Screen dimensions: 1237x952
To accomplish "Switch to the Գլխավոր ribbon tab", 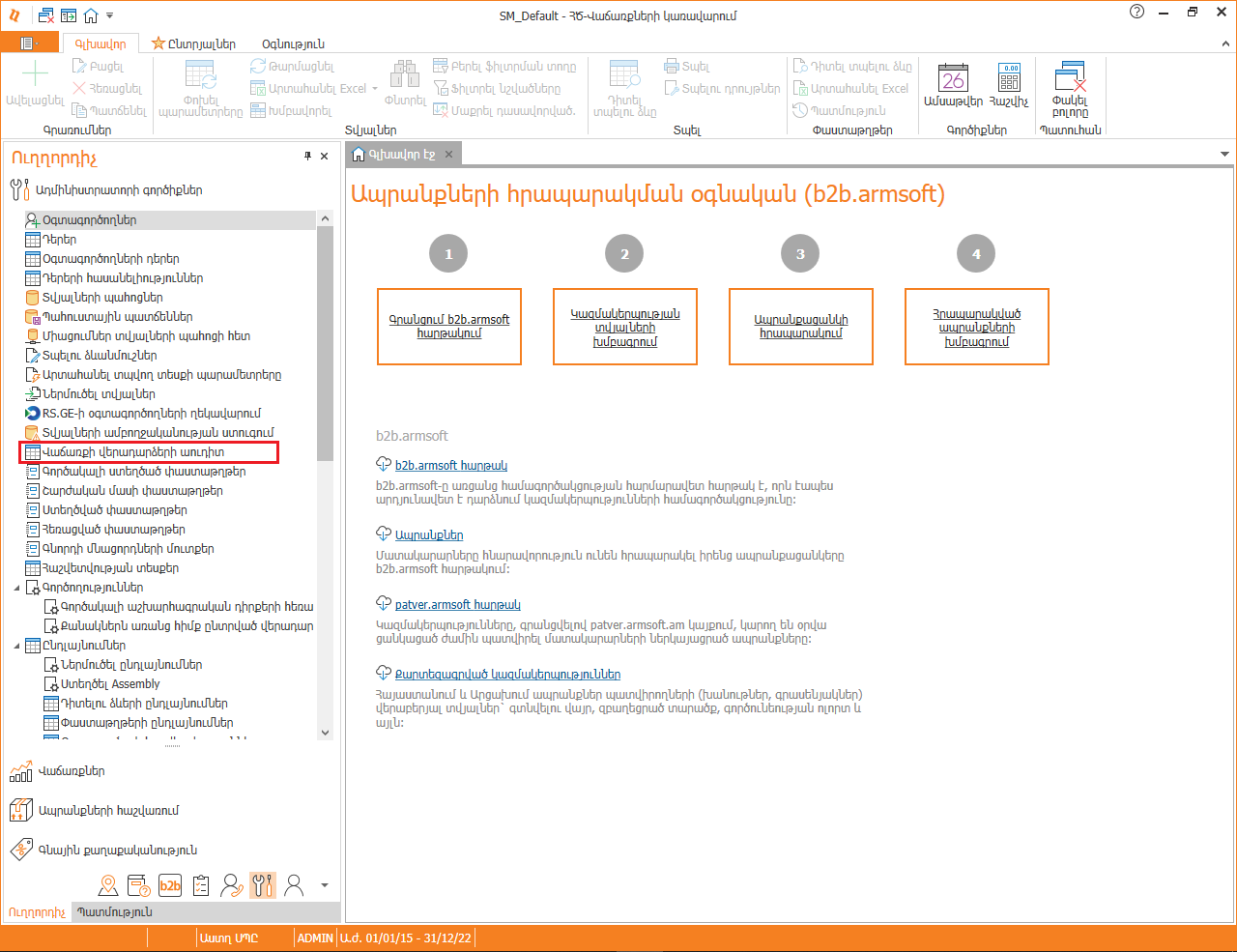I will tap(101, 43).
